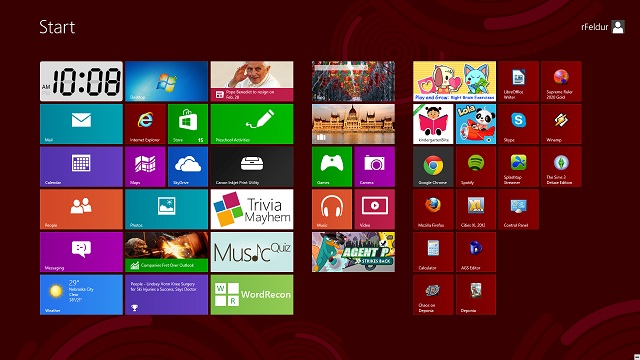Open the Camera tile
The width and height of the screenshot is (640, 360).
click(375, 167)
